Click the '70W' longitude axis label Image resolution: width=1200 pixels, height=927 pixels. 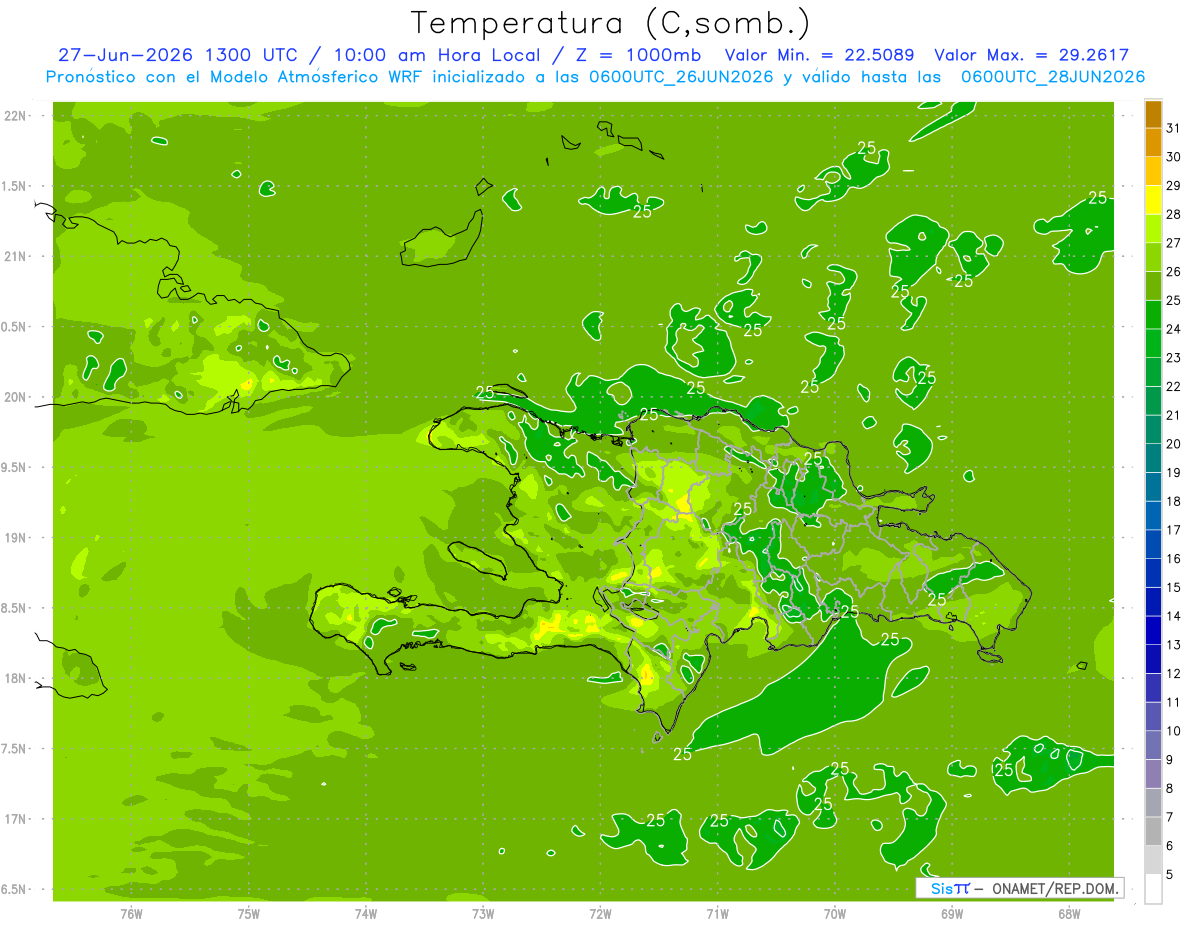pos(834,914)
